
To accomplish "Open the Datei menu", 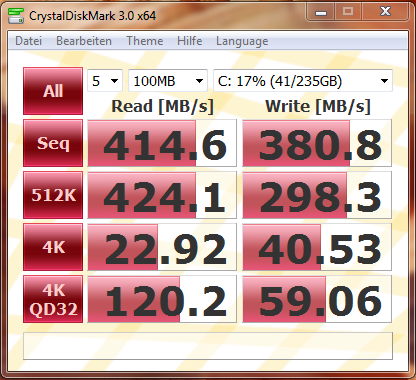I will click(29, 41).
